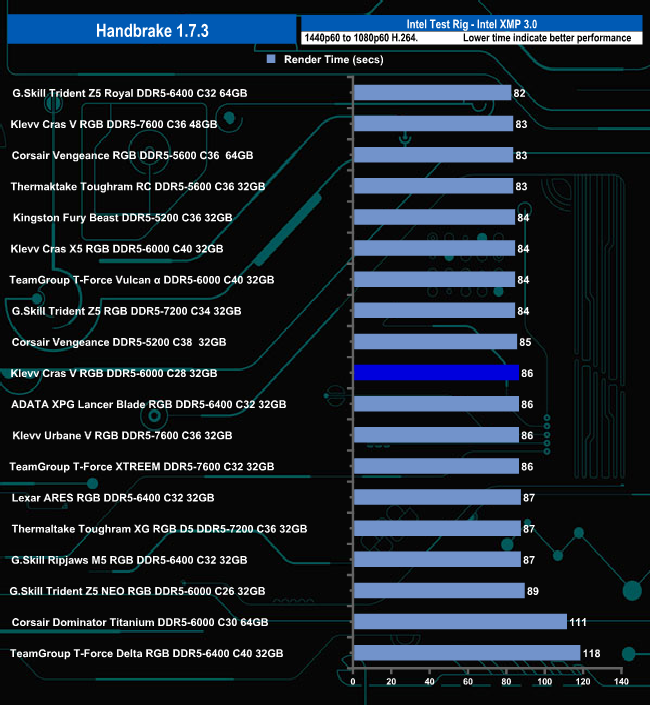Click the Handbrake 1.7.3 chart title
This screenshot has height=705, width=650.
coord(152,31)
